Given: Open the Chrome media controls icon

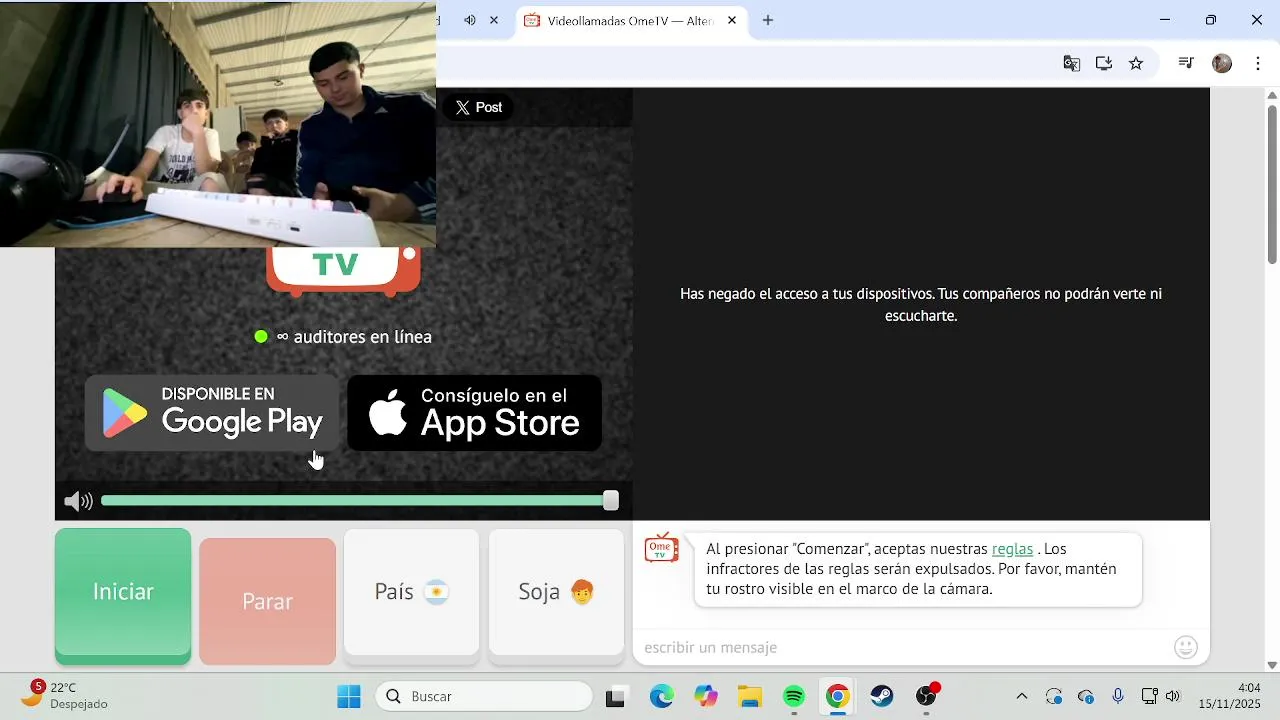Looking at the screenshot, I should 1186,63.
